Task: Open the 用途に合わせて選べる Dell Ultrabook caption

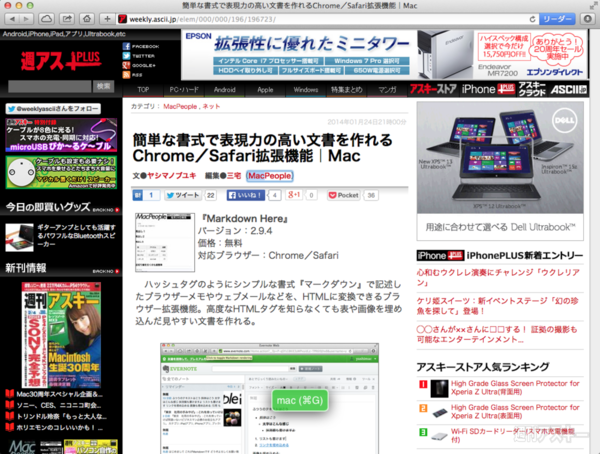Action: point(500,227)
